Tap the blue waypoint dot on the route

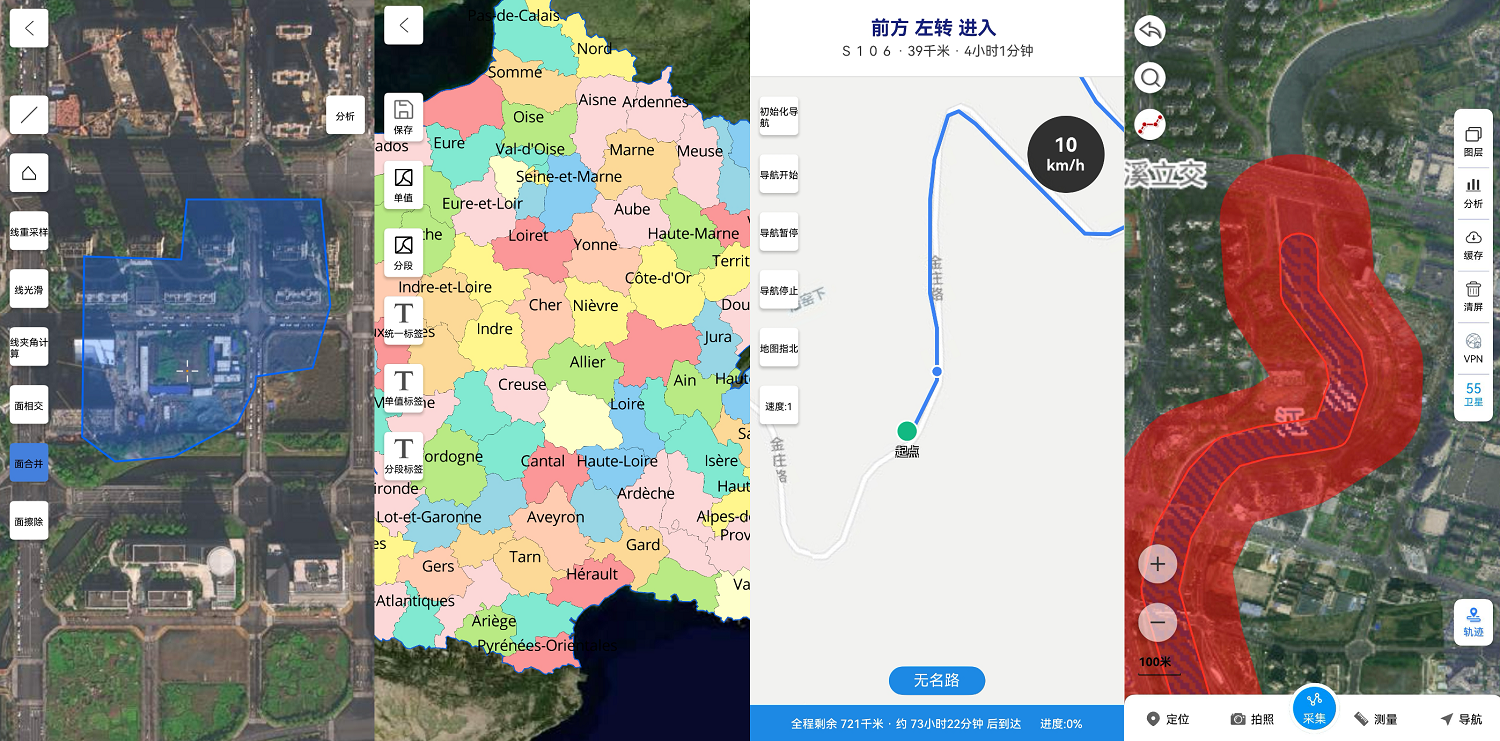tap(937, 372)
